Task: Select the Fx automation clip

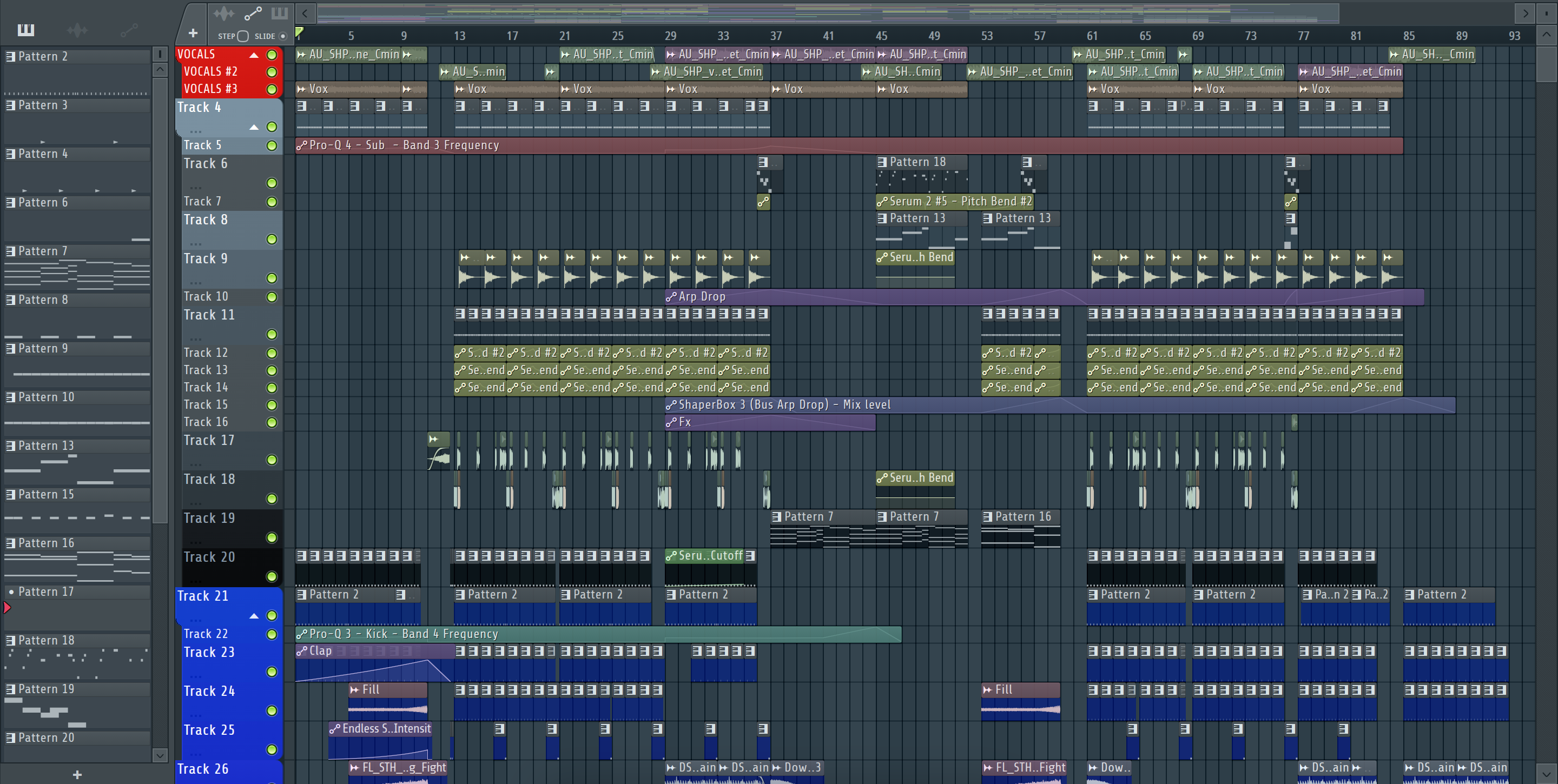Action: 770,422
